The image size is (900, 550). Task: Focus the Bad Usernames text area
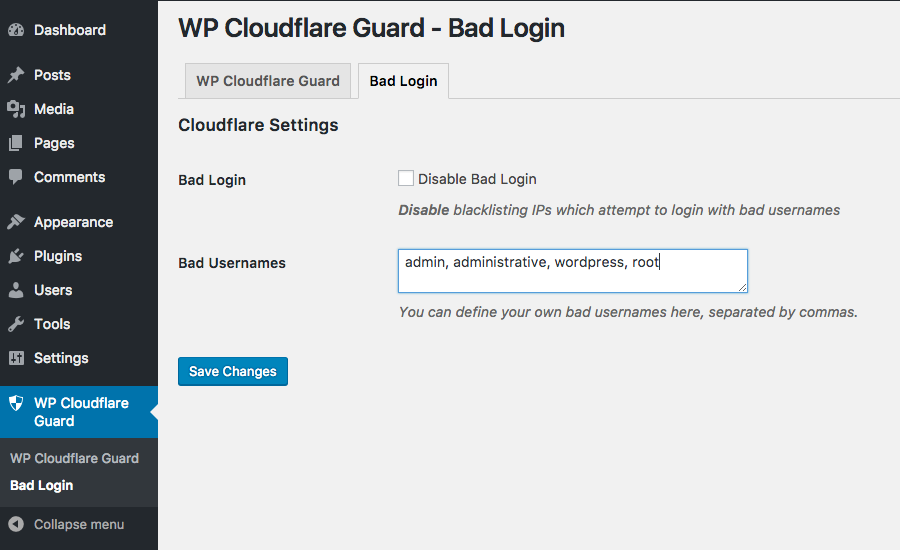573,271
